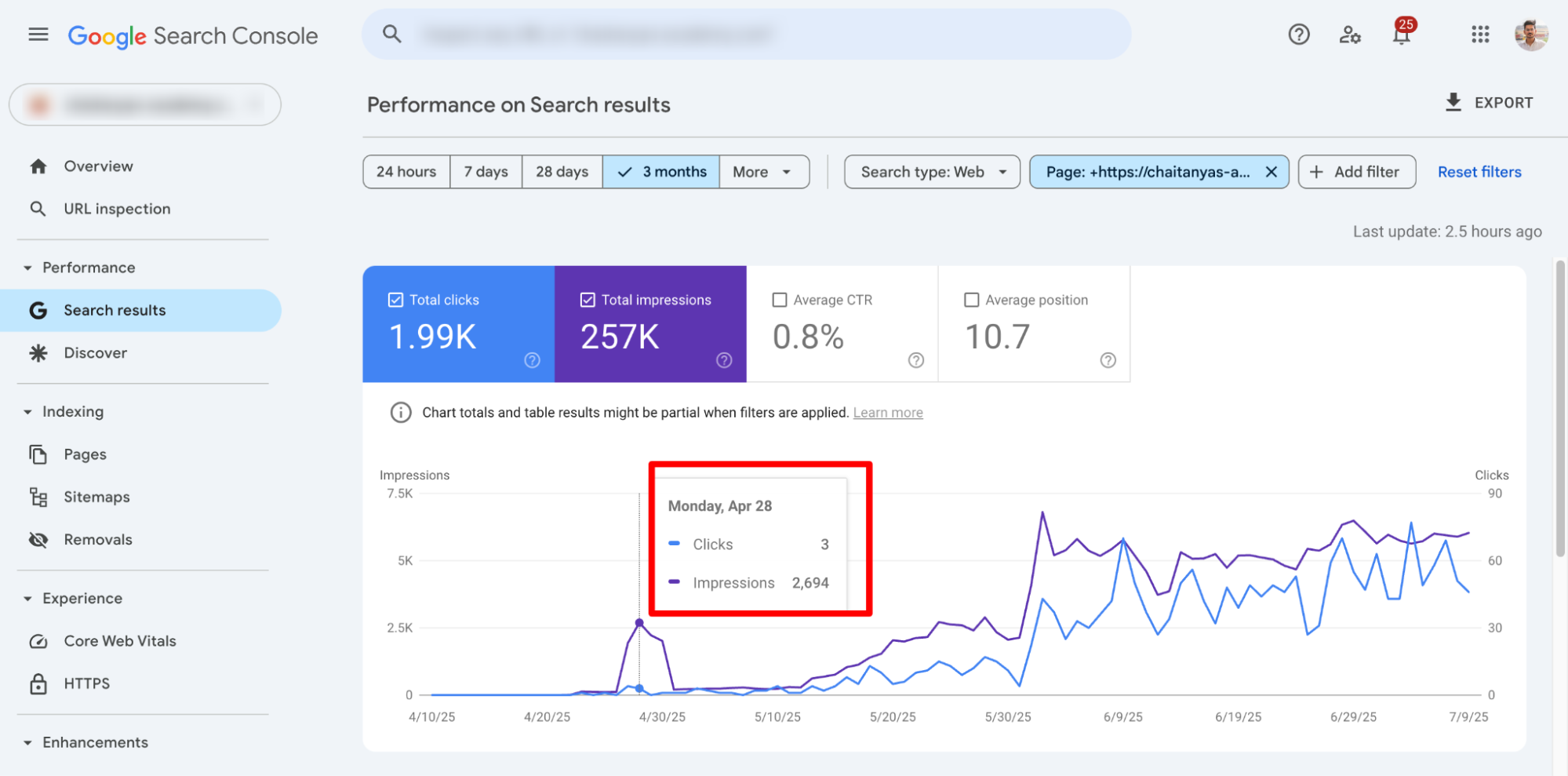Open the Search type: Web dropdown
The width and height of the screenshot is (1568, 776).
931,171
